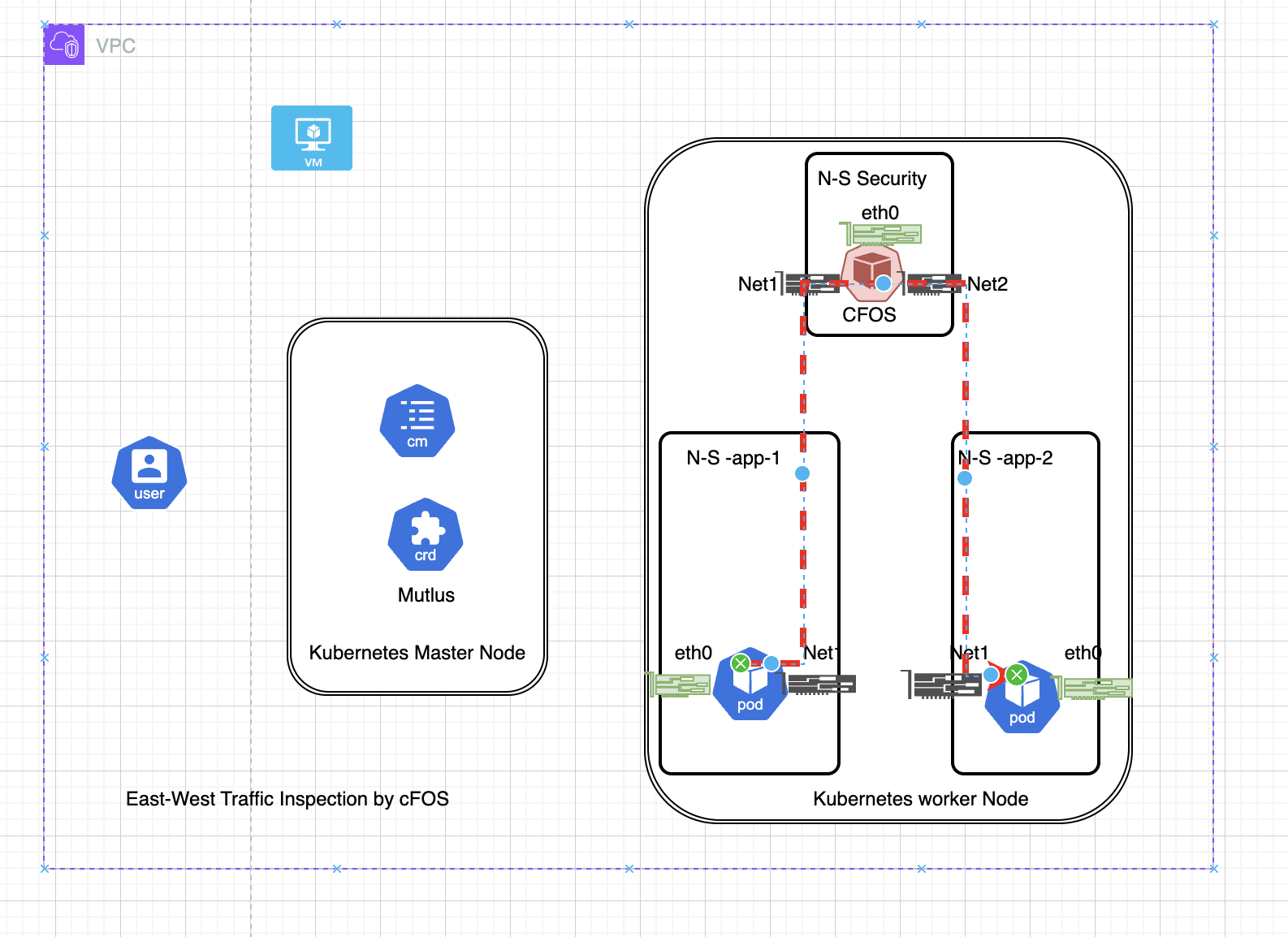Select the Mutlus label
Viewport: 1288px width, 937px height.
(x=426, y=595)
